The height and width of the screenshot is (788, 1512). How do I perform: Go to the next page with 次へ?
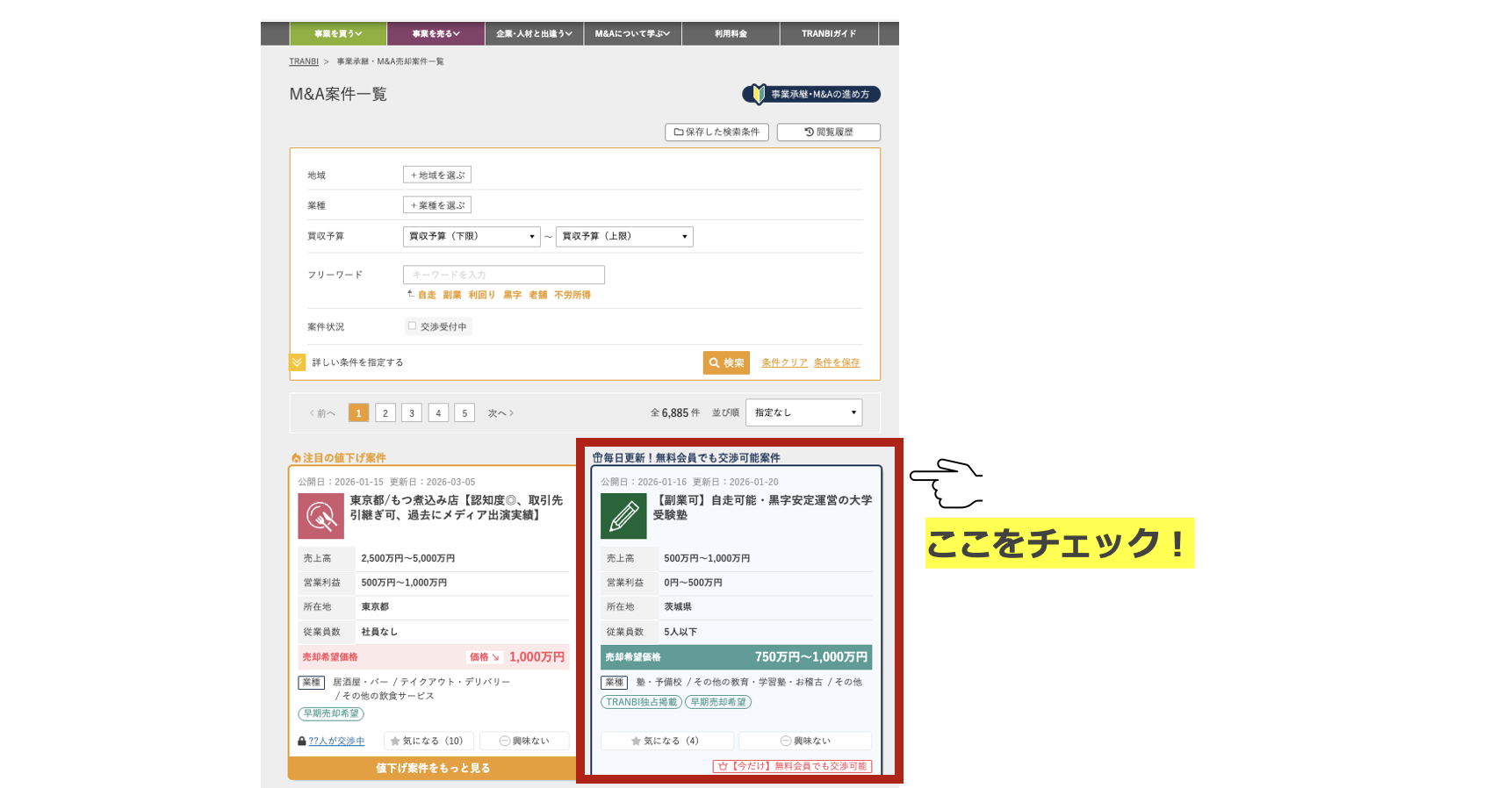[500, 413]
